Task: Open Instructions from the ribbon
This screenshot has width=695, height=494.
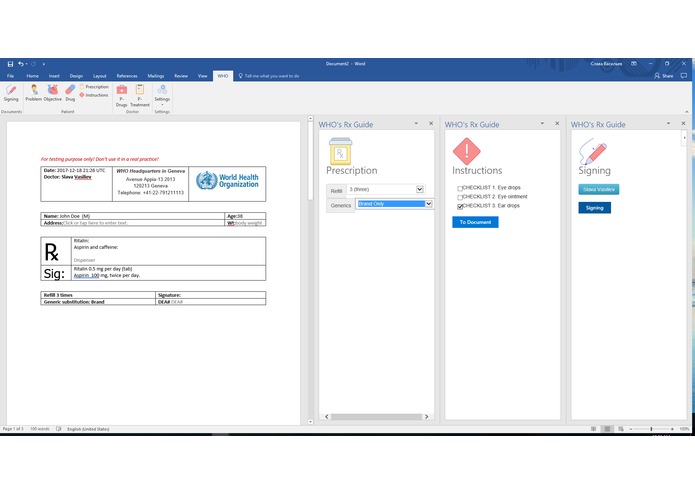Action: pyautogui.click(x=94, y=95)
